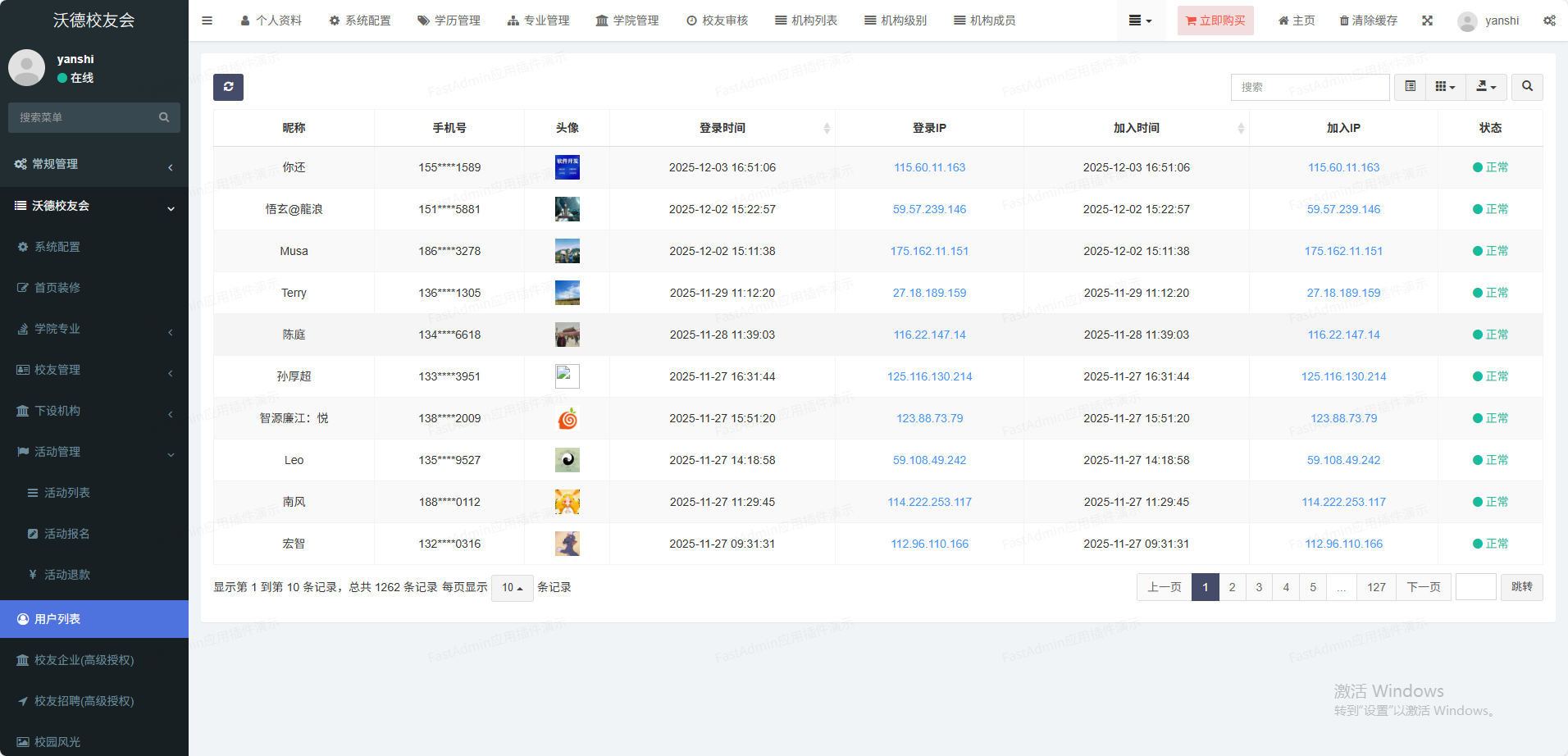The width and height of the screenshot is (1568, 756).
Task: Click 你还's avatar thumbnail
Action: point(567,167)
